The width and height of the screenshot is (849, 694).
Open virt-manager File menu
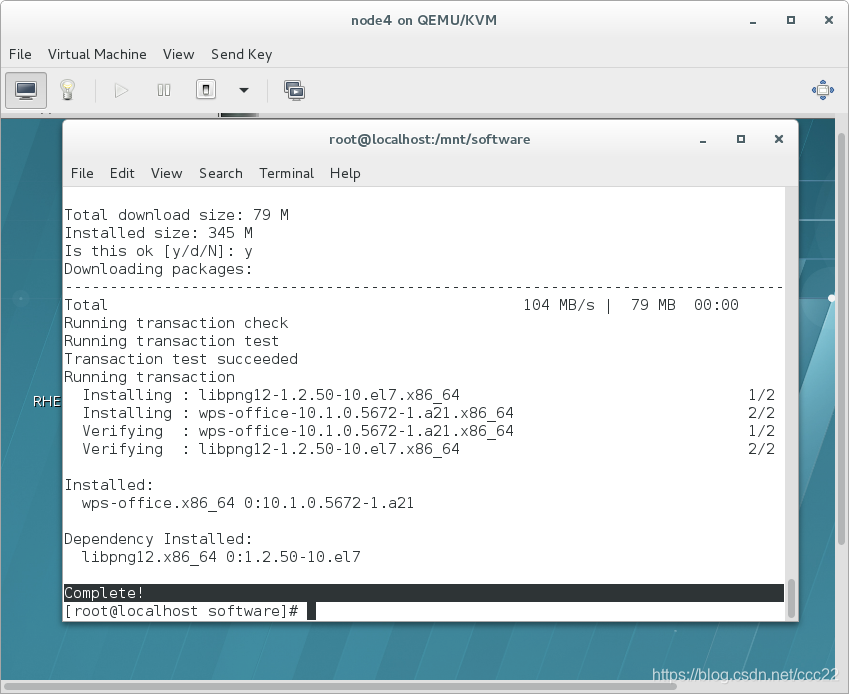(20, 54)
